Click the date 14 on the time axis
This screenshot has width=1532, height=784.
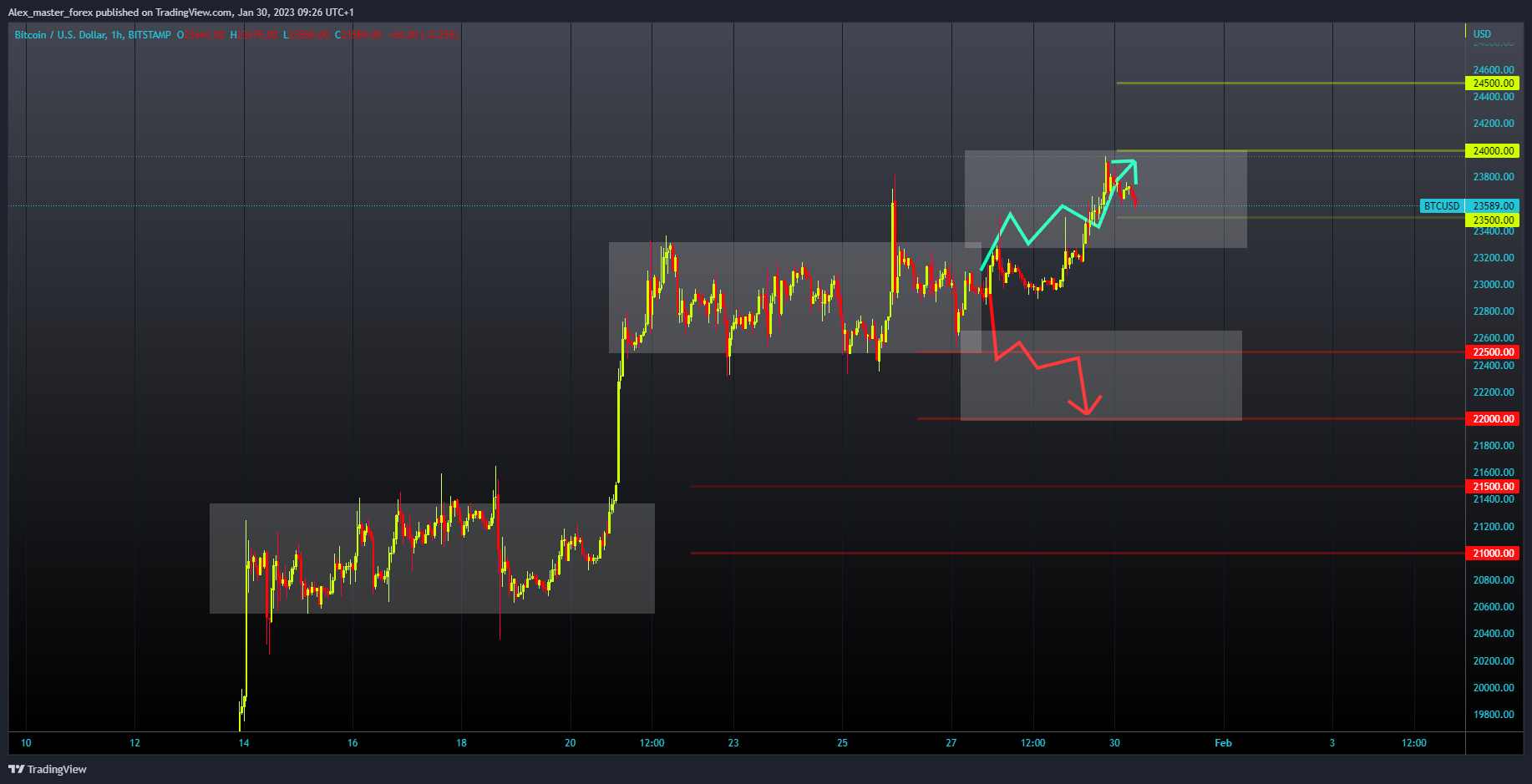click(x=244, y=743)
